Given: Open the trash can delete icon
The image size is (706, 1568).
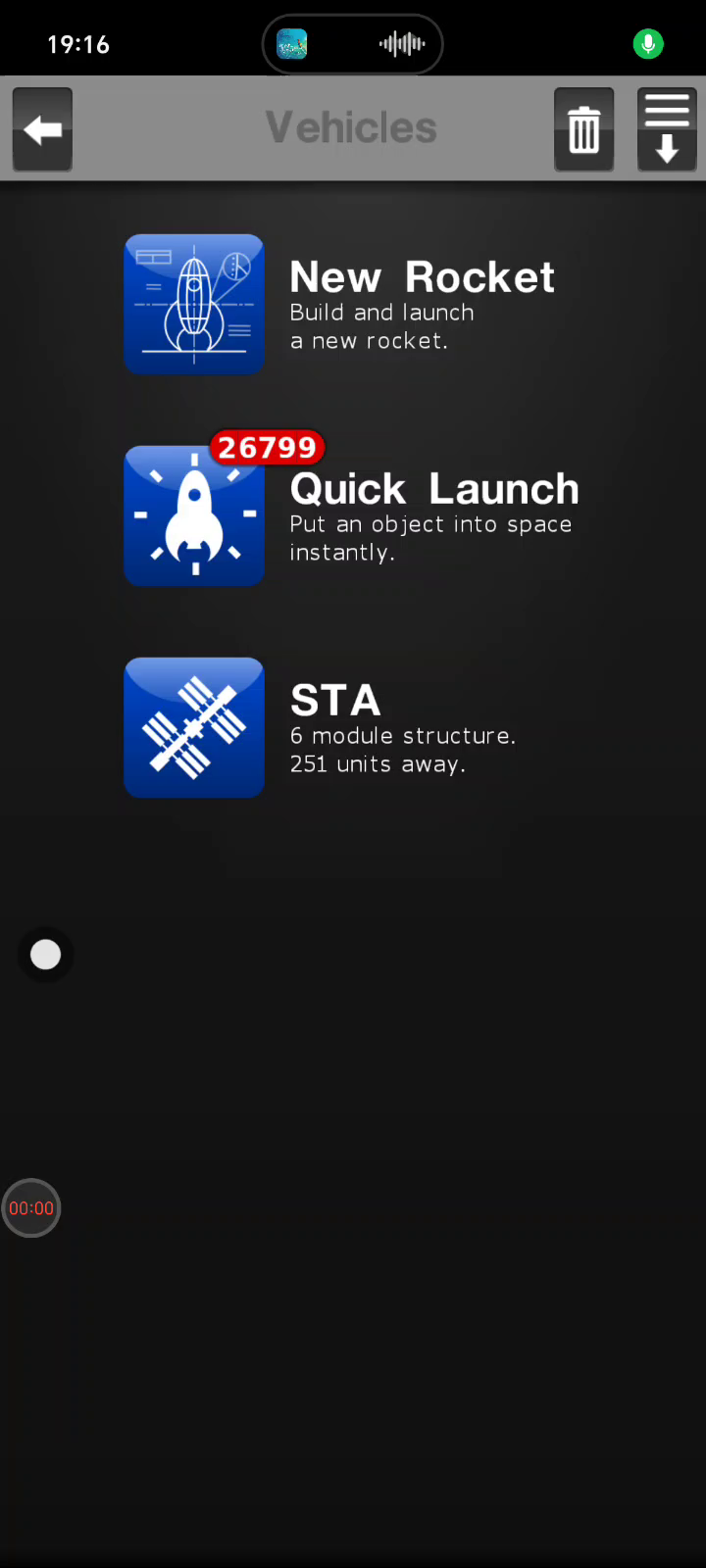Looking at the screenshot, I should point(584,129).
